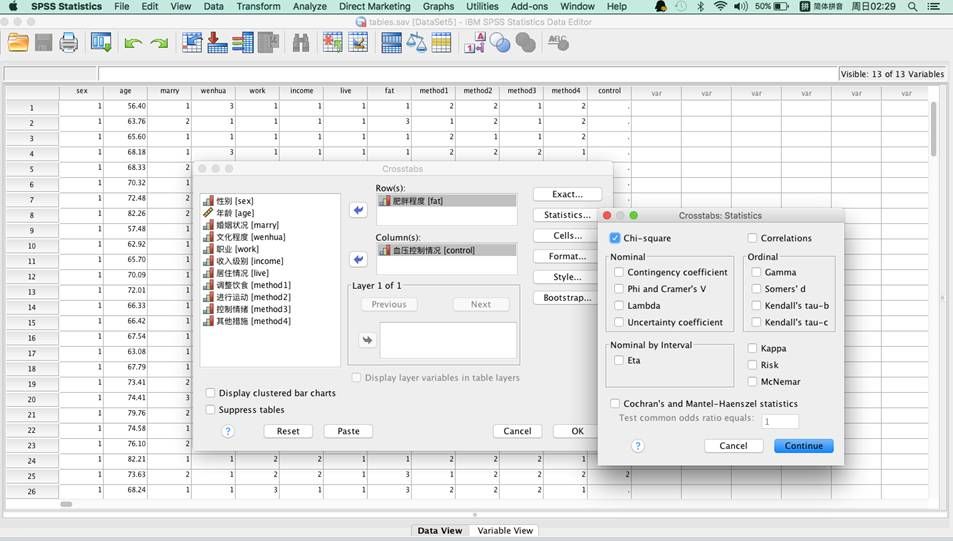Check Phi and Cramer's V option
The image size is (953, 541).
[x=619, y=289]
